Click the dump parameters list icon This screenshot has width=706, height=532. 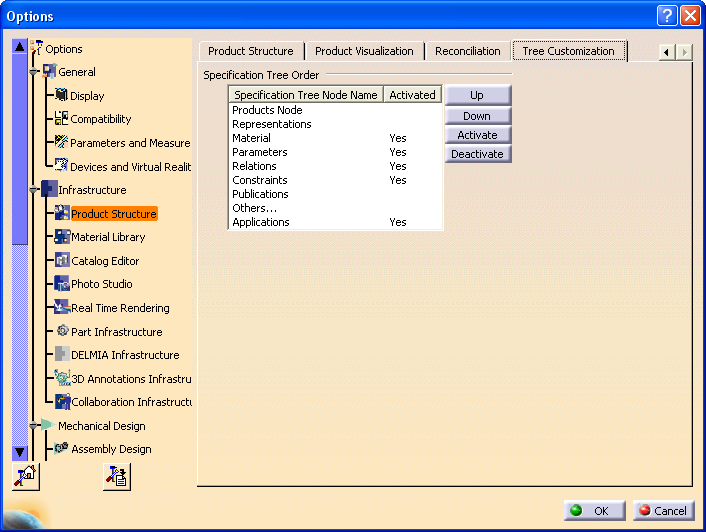coord(117,477)
